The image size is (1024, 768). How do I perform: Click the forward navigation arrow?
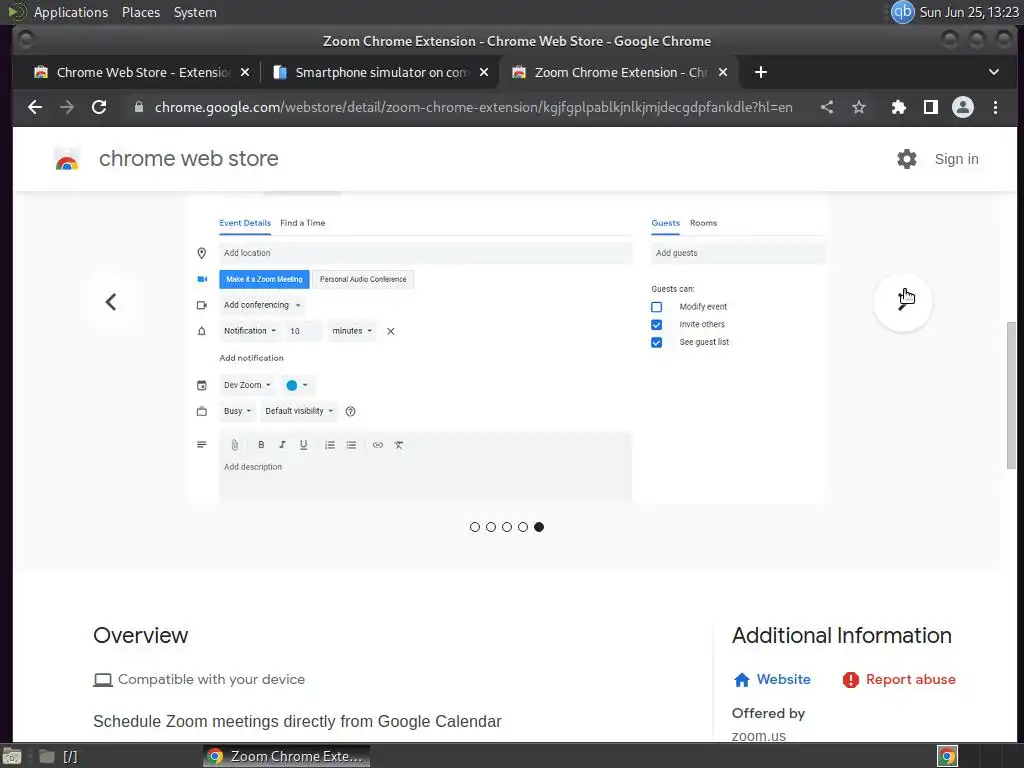pos(67,107)
